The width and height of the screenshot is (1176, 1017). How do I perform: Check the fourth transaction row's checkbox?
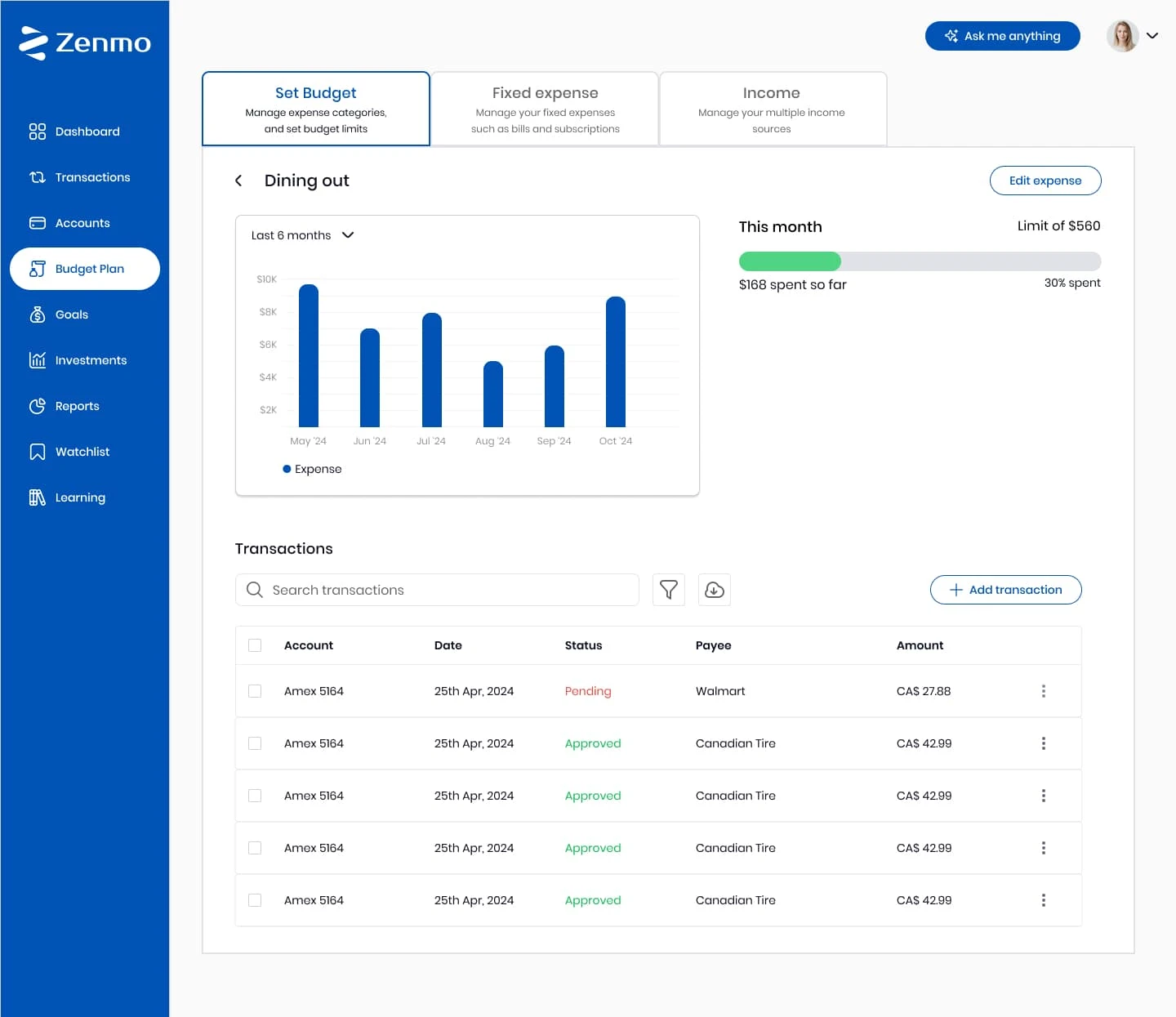point(255,848)
